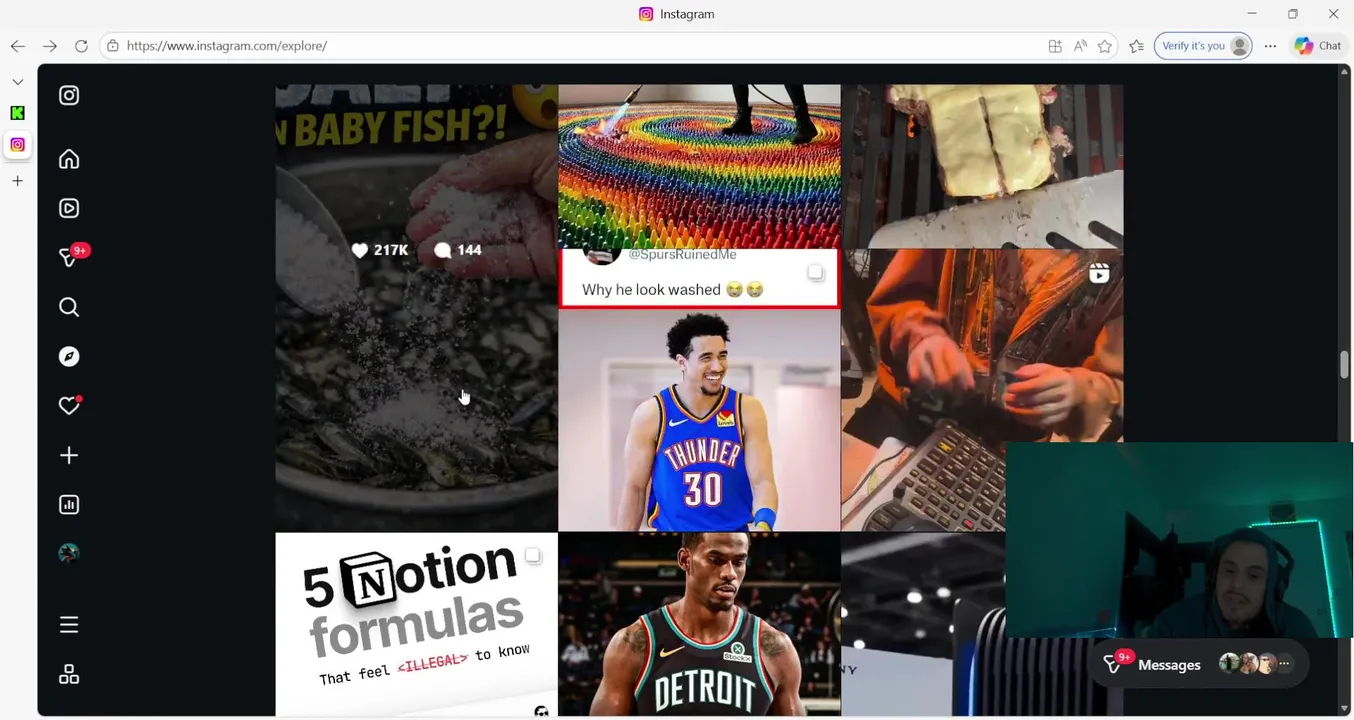
Task: Open the sidebar Search panel
Action: (69, 307)
